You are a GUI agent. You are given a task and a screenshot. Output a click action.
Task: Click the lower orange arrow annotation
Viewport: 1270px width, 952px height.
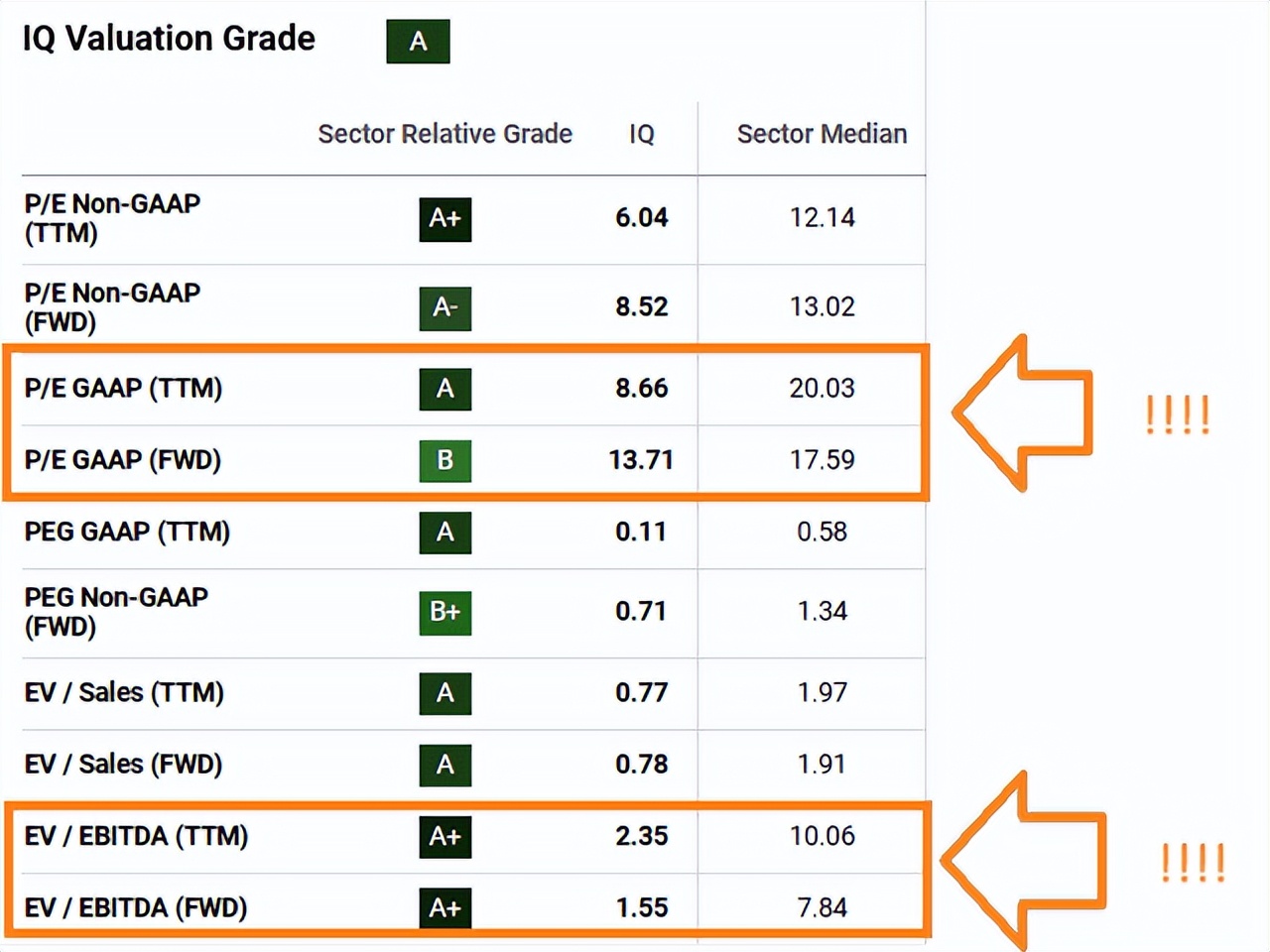(1020, 861)
